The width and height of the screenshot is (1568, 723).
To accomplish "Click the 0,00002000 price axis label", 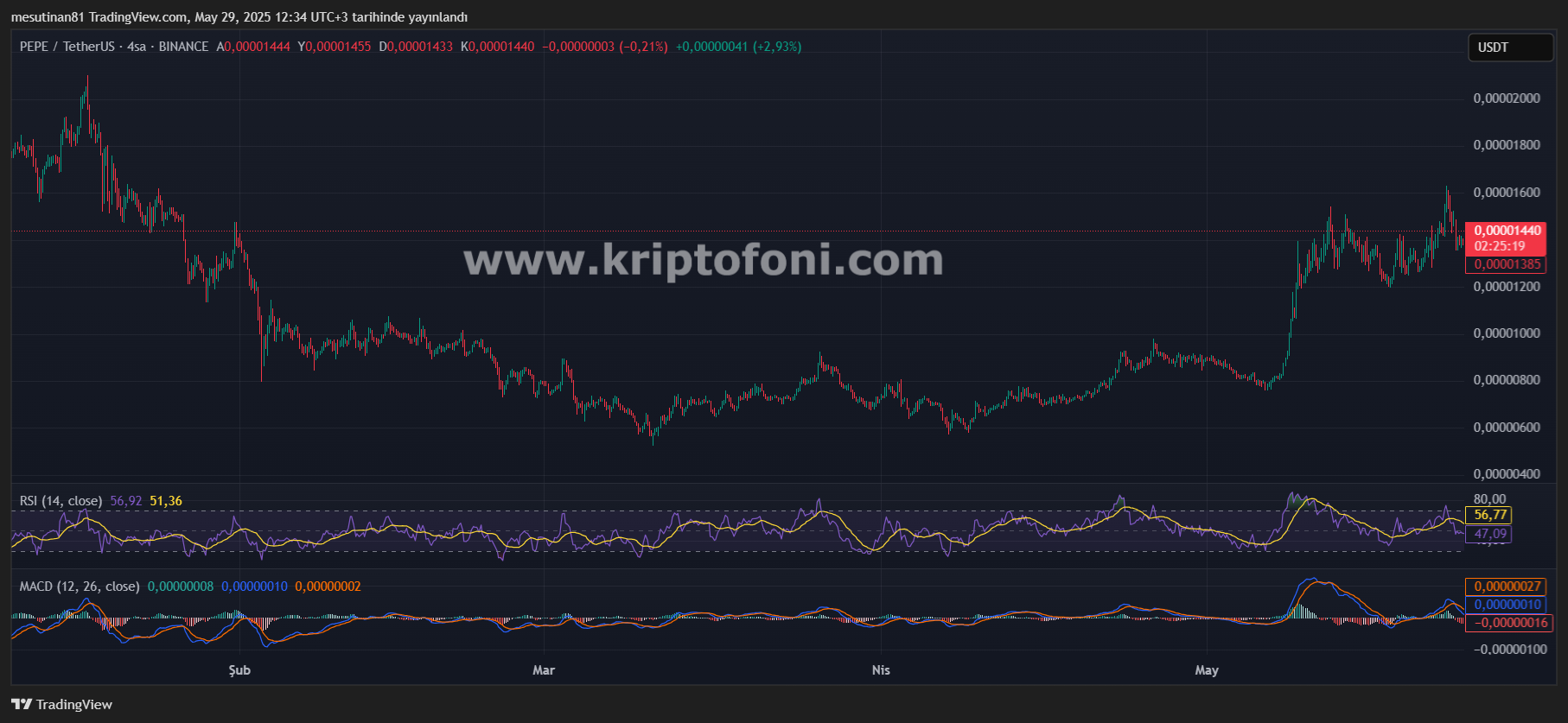I will [x=1507, y=98].
